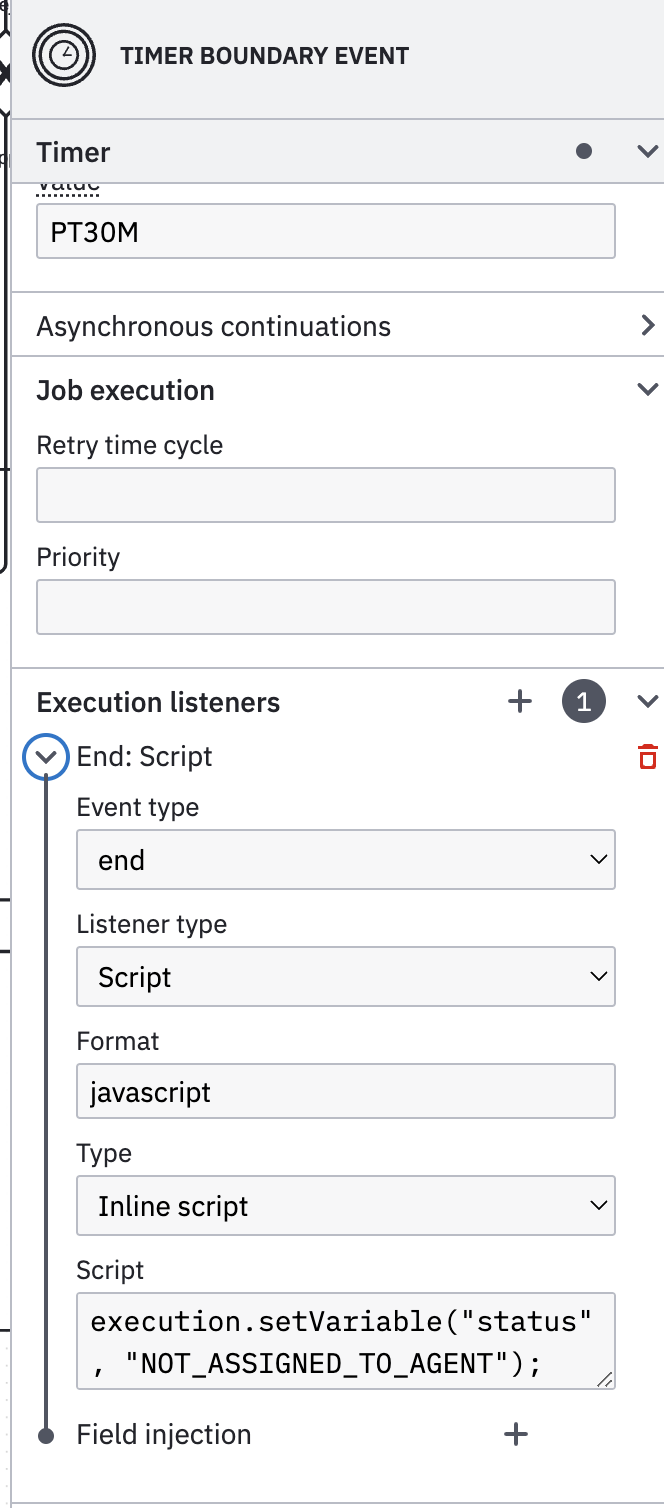Add a field injection entry
Image resolution: width=664 pixels, height=1508 pixels.
point(515,1435)
